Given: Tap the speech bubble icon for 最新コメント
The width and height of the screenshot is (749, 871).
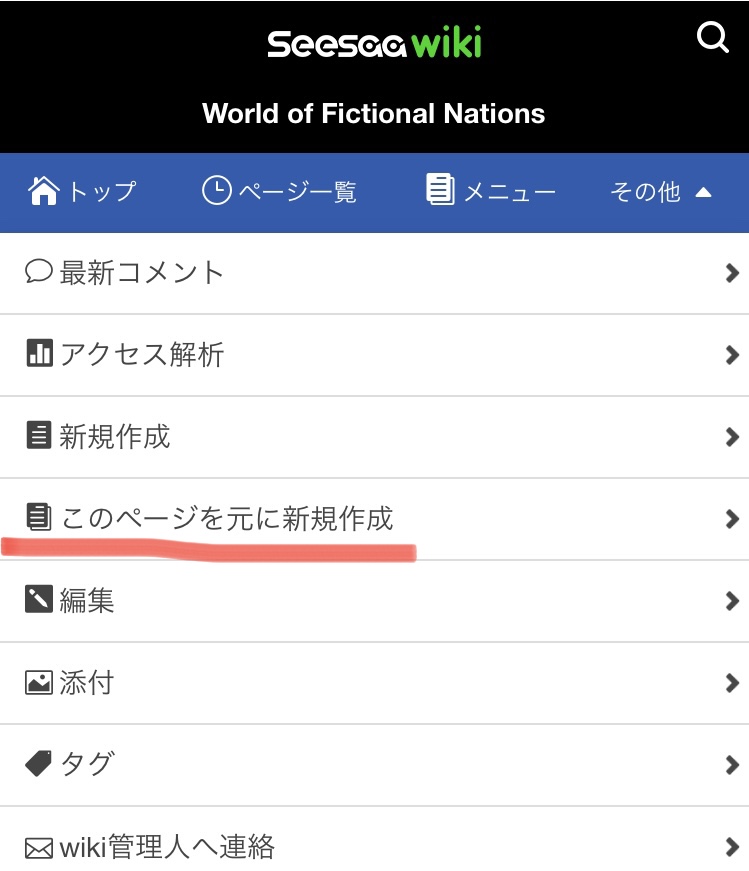Looking at the screenshot, I should pyautogui.click(x=39, y=272).
